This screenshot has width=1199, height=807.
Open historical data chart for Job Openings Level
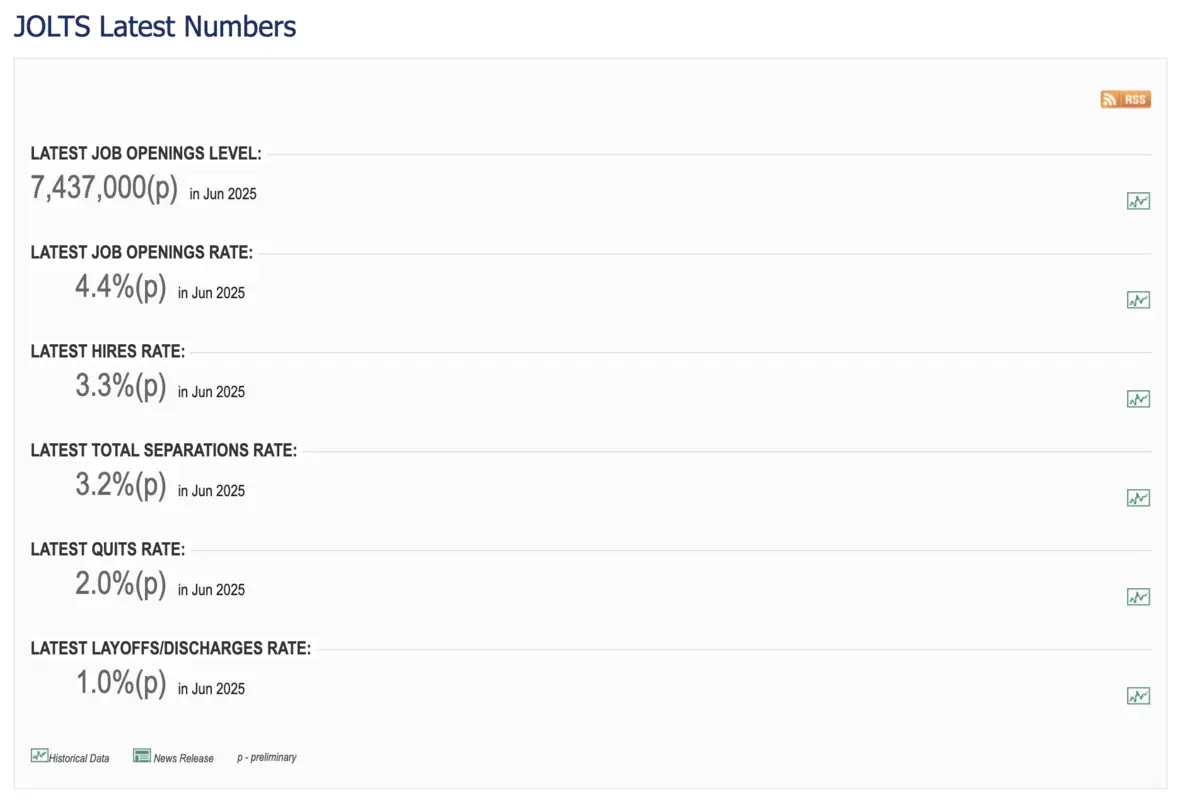point(1138,201)
